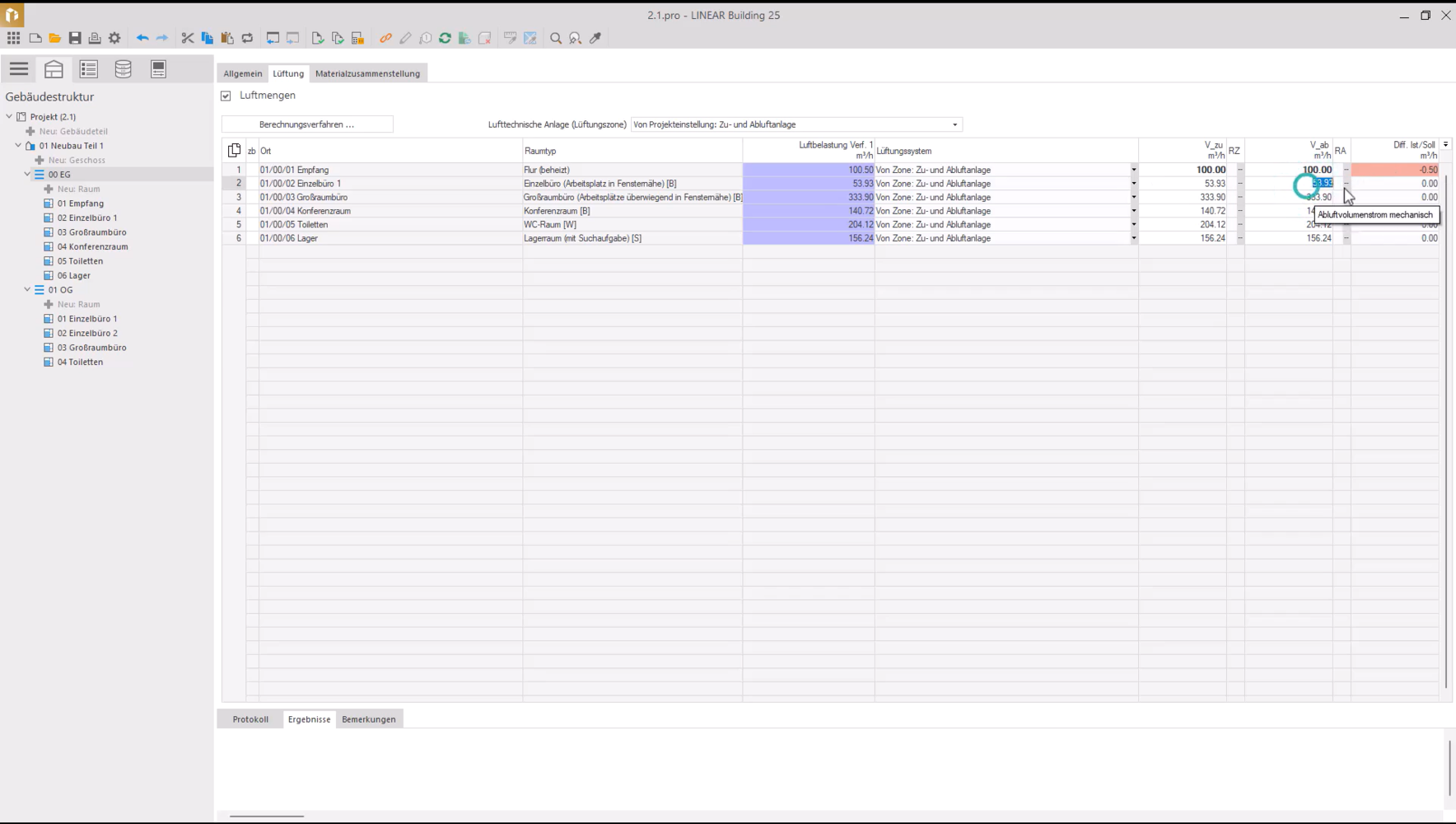Image resolution: width=1456 pixels, height=824 pixels.
Task: Open the database cylinder panel icon
Action: [x=123, y=69]
